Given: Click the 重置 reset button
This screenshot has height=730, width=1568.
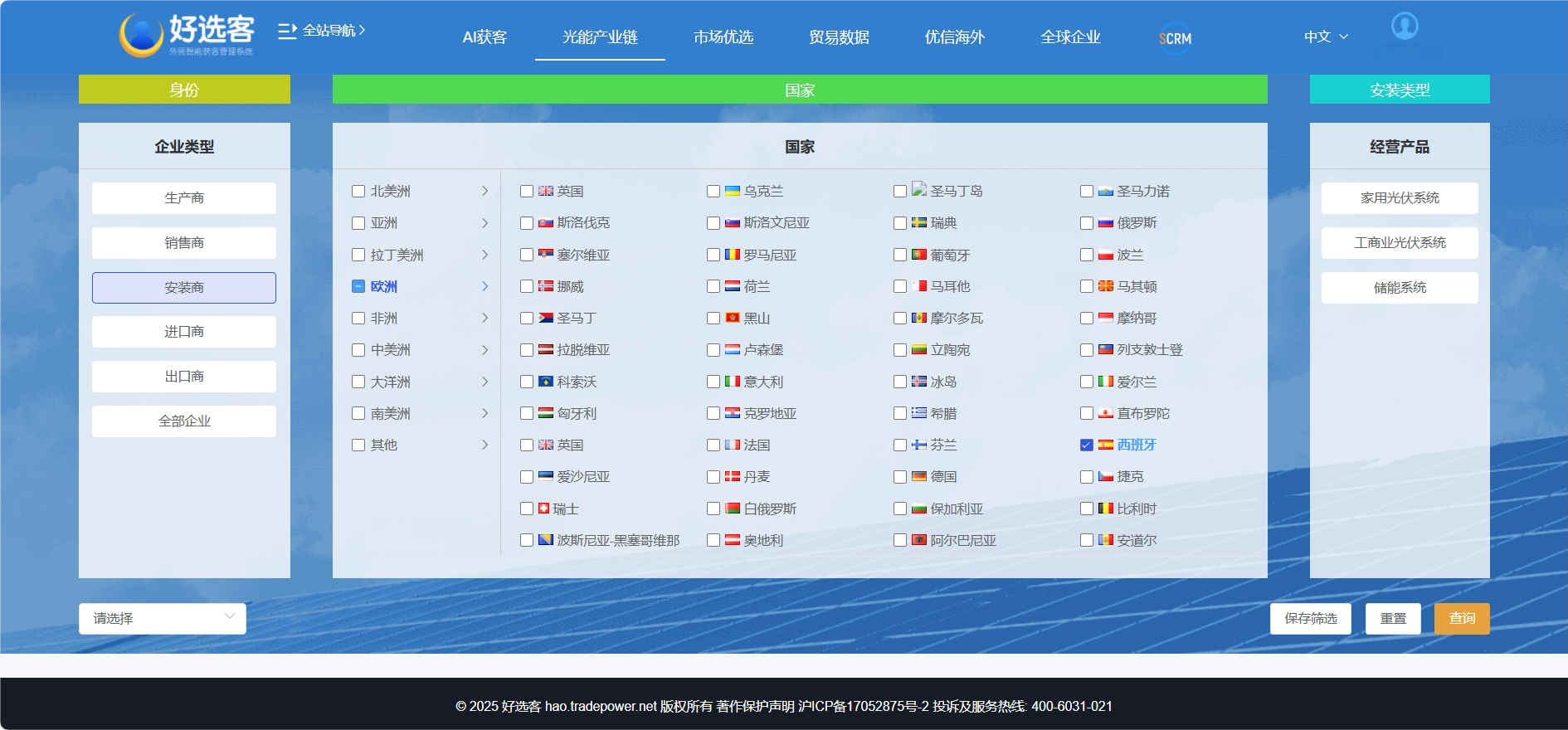Looking at the screenshot, I should (x=1393, y=619).
